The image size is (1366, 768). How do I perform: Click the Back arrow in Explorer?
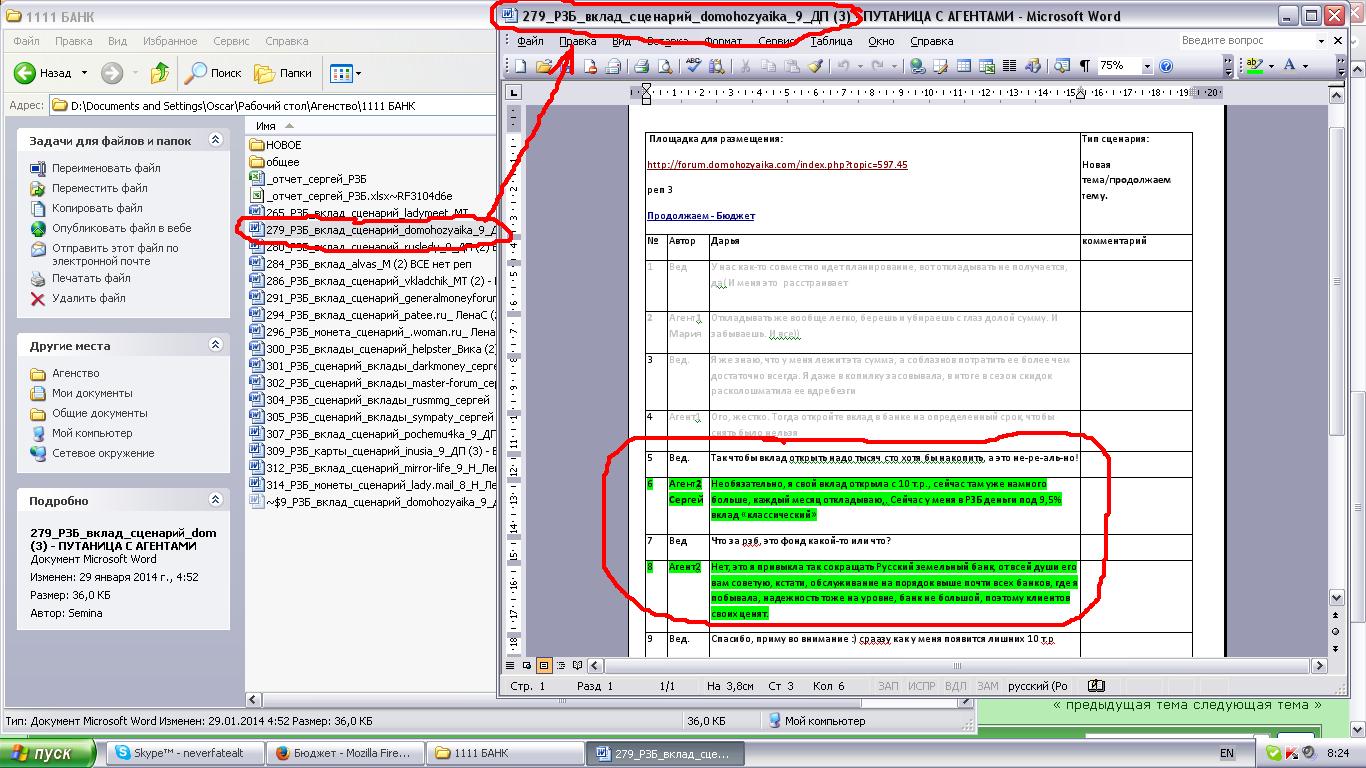[x=42, y=73]
